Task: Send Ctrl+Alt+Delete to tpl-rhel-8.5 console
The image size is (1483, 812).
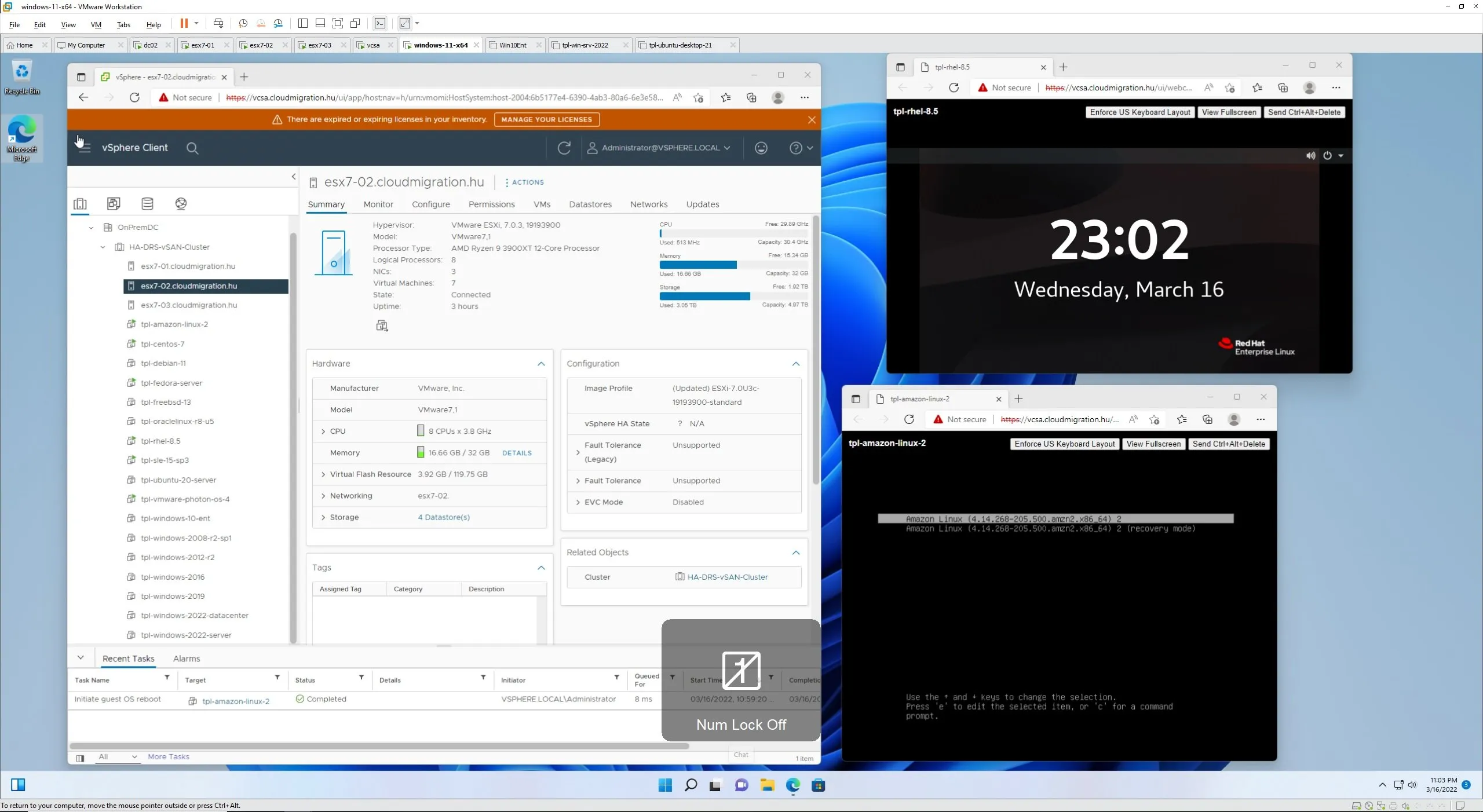Action: click(x=1304, y=112)
